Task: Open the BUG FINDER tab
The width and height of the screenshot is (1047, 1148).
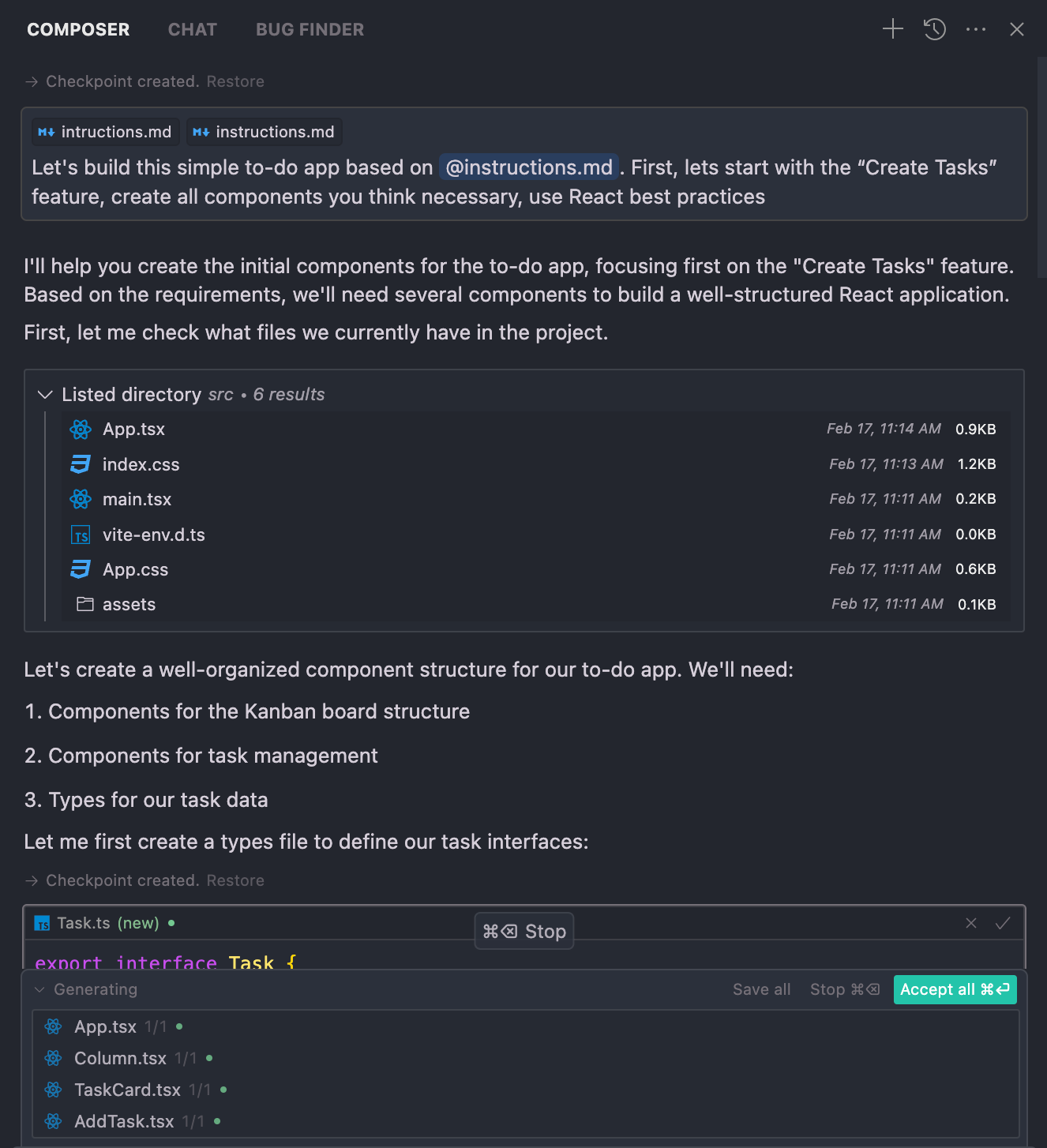Action: [x=309, y=29]
